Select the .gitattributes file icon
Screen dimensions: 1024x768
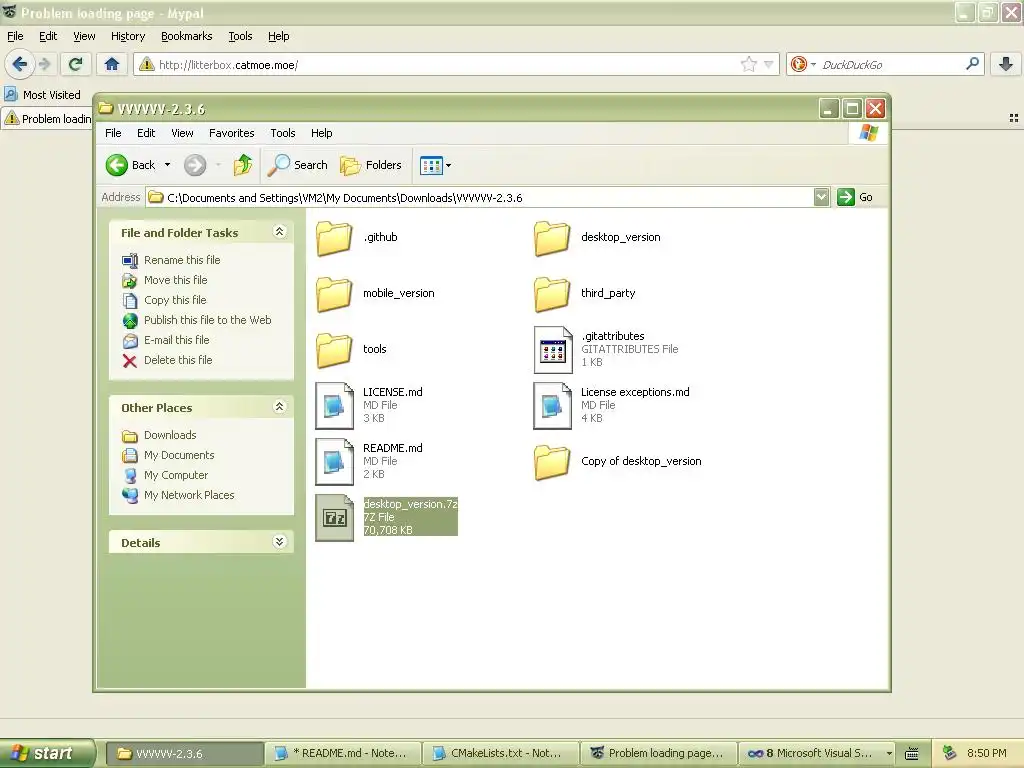[552, 350]
